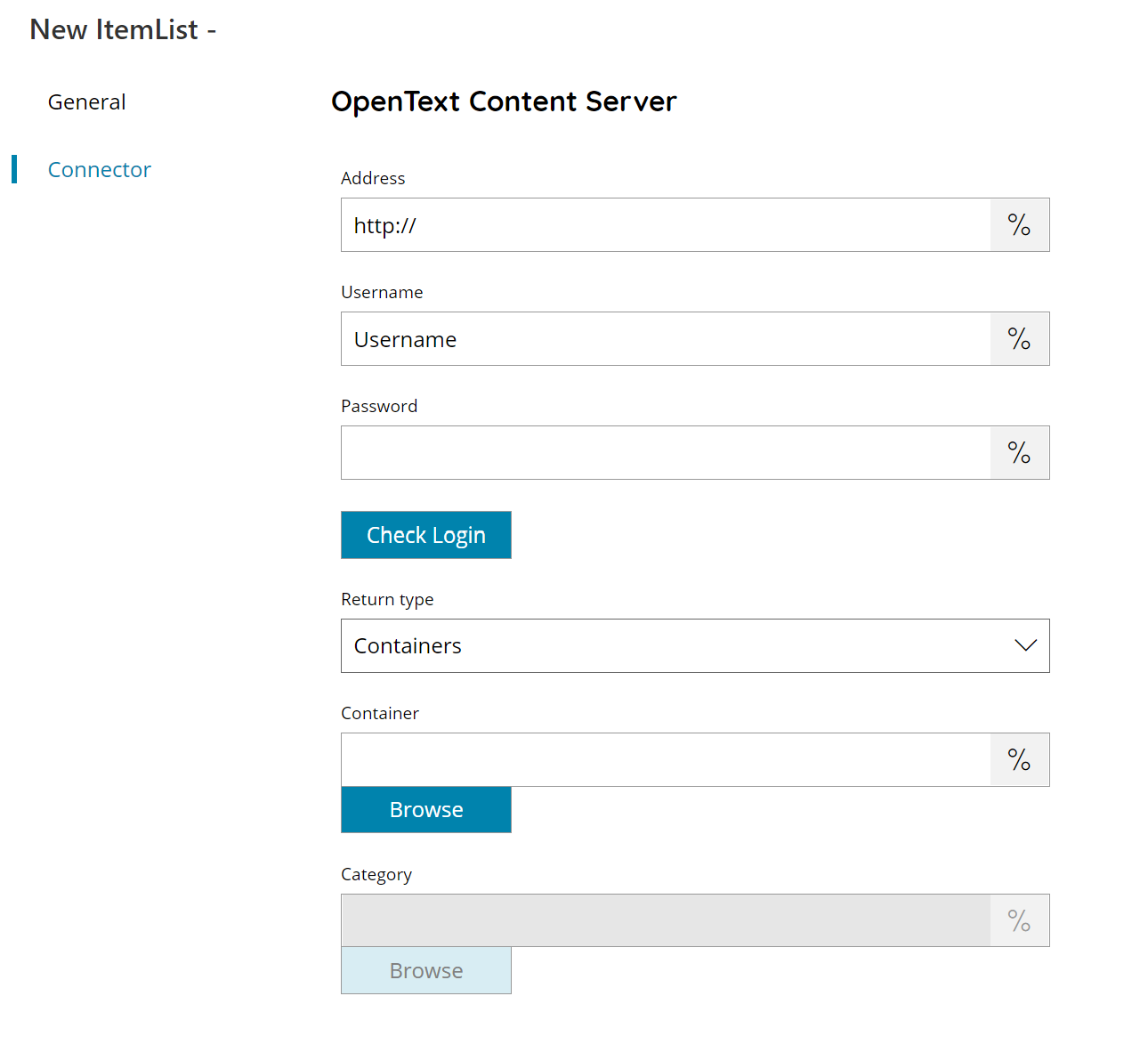The image size is (1148, 1061).
Task: Select the Connector section
Action: [x=99, y=170]
